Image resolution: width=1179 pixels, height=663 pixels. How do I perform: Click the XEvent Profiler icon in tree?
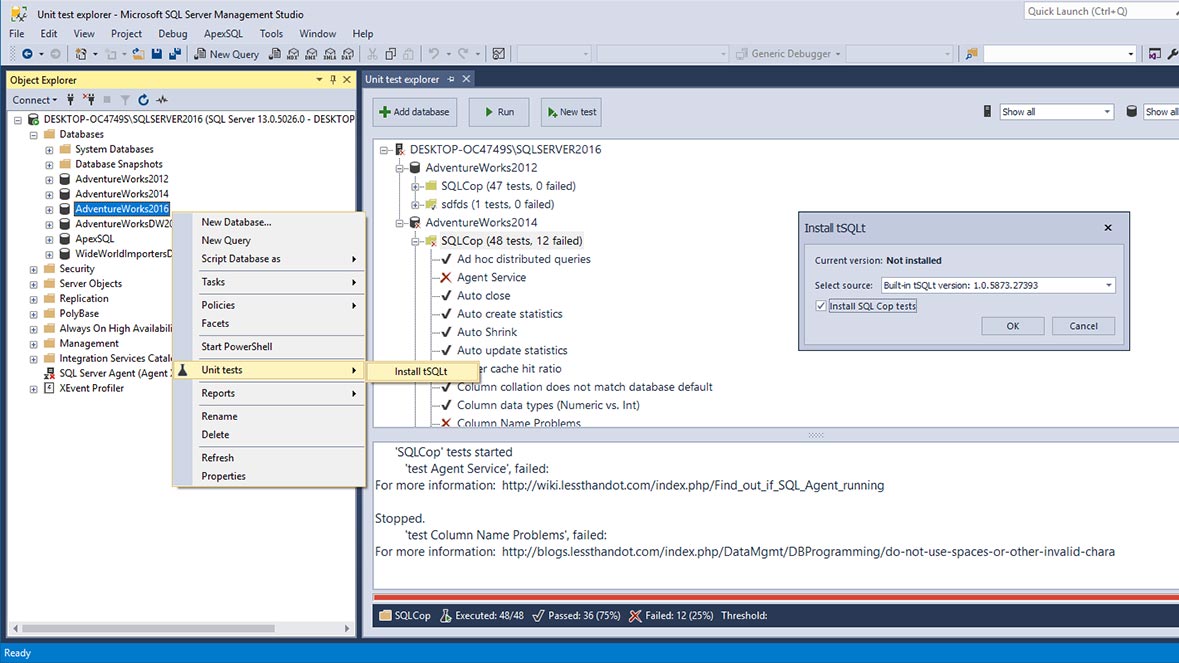pyautogui.click(x=50, y=389)
